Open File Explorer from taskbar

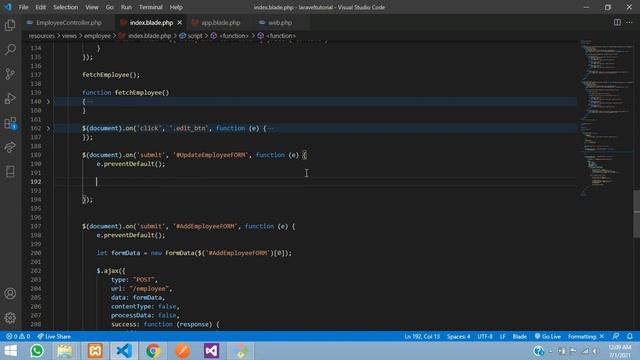65,351
